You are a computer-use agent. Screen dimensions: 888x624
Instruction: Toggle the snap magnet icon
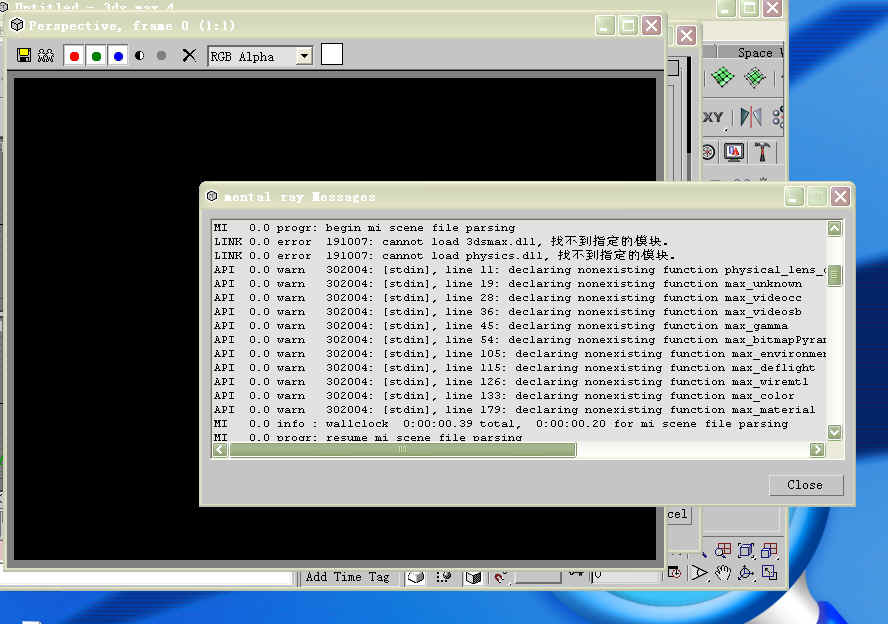tap(500, 577)
